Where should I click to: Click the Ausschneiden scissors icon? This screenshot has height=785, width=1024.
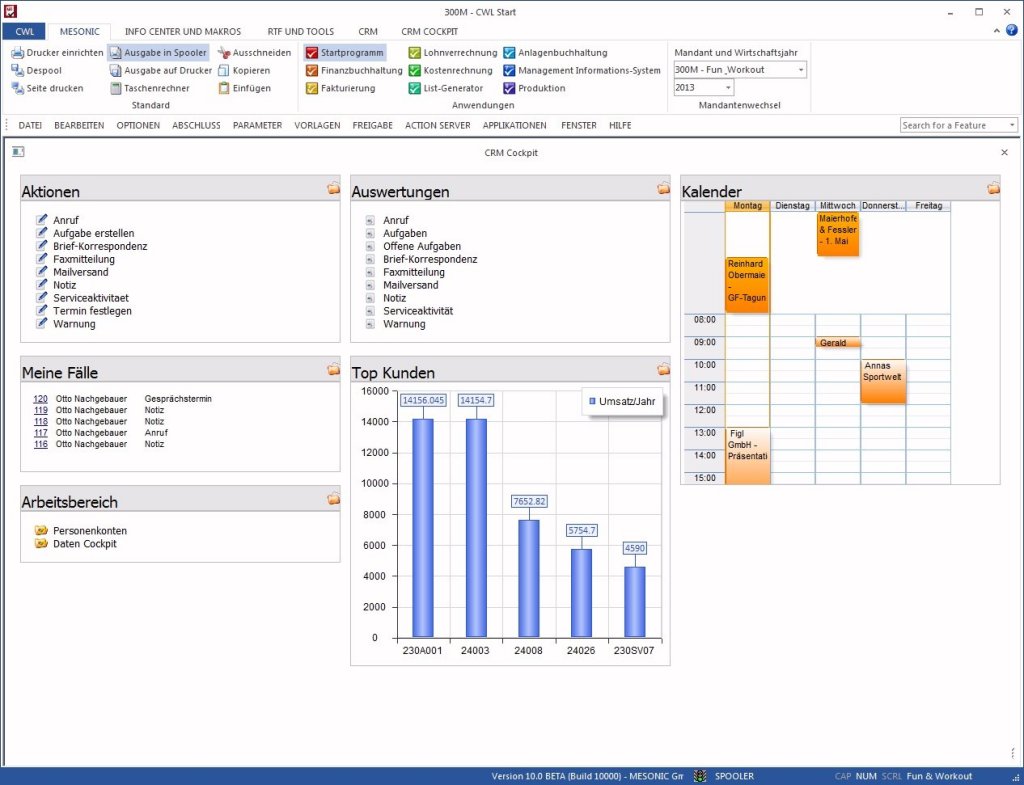(x=224, y=53)
